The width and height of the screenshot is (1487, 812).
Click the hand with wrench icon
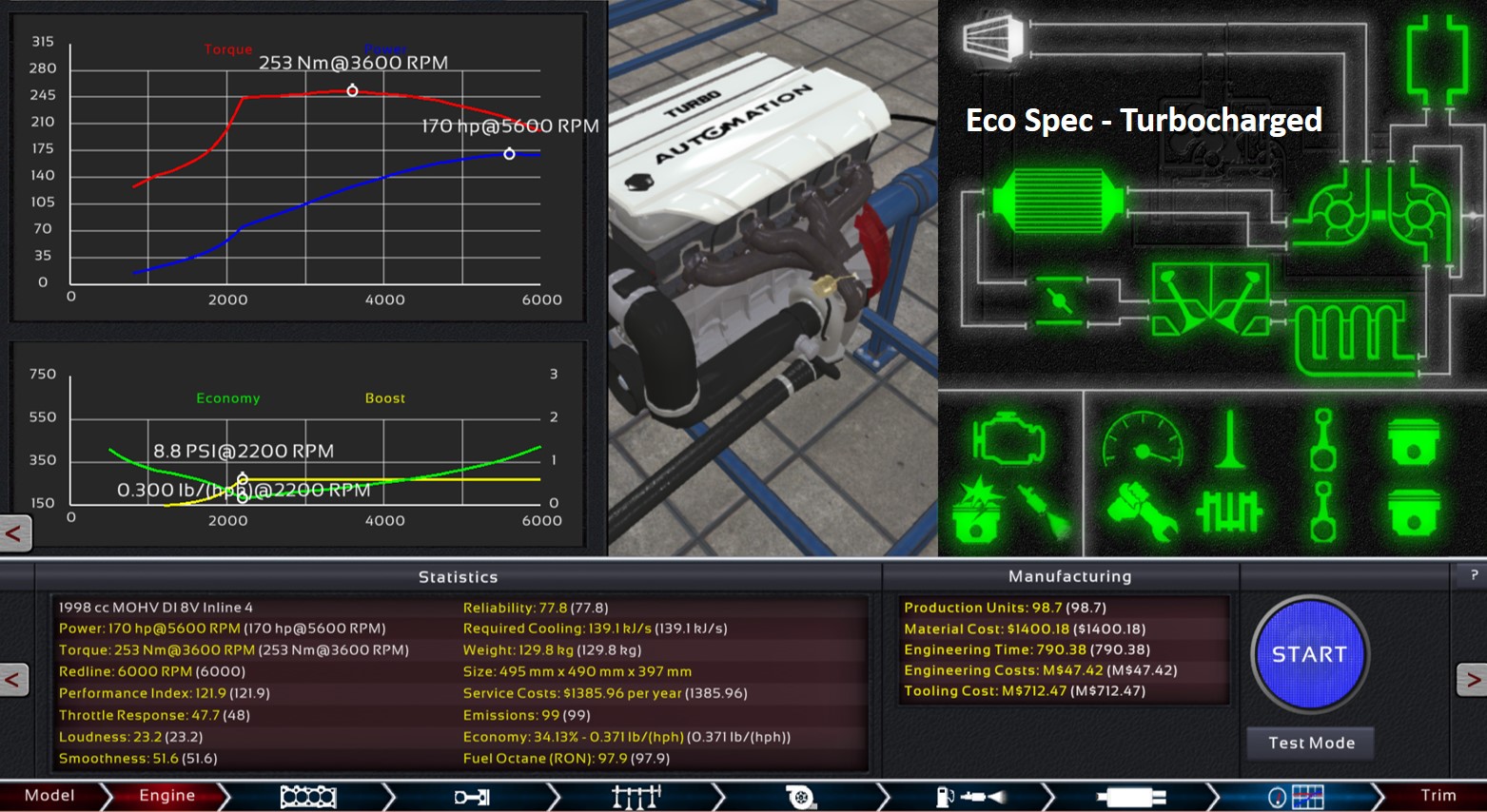(1143, 512)
